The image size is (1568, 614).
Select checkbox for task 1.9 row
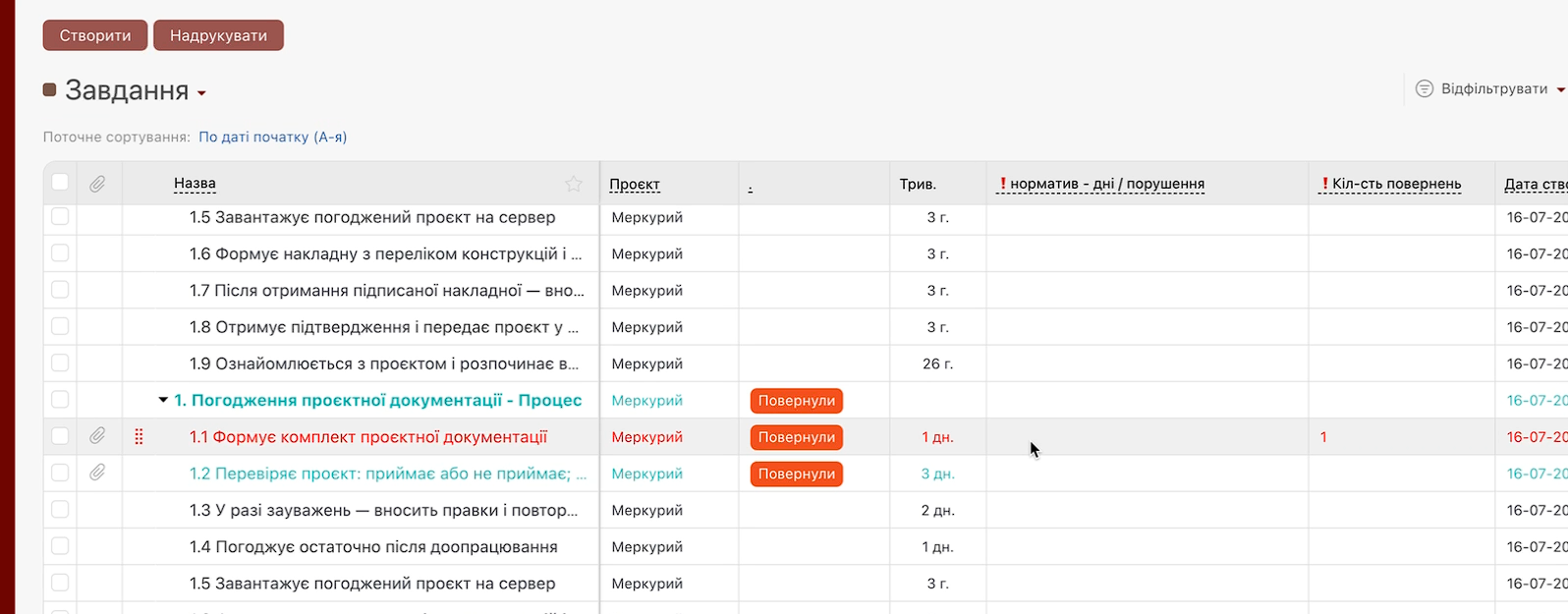coord(60,363)
